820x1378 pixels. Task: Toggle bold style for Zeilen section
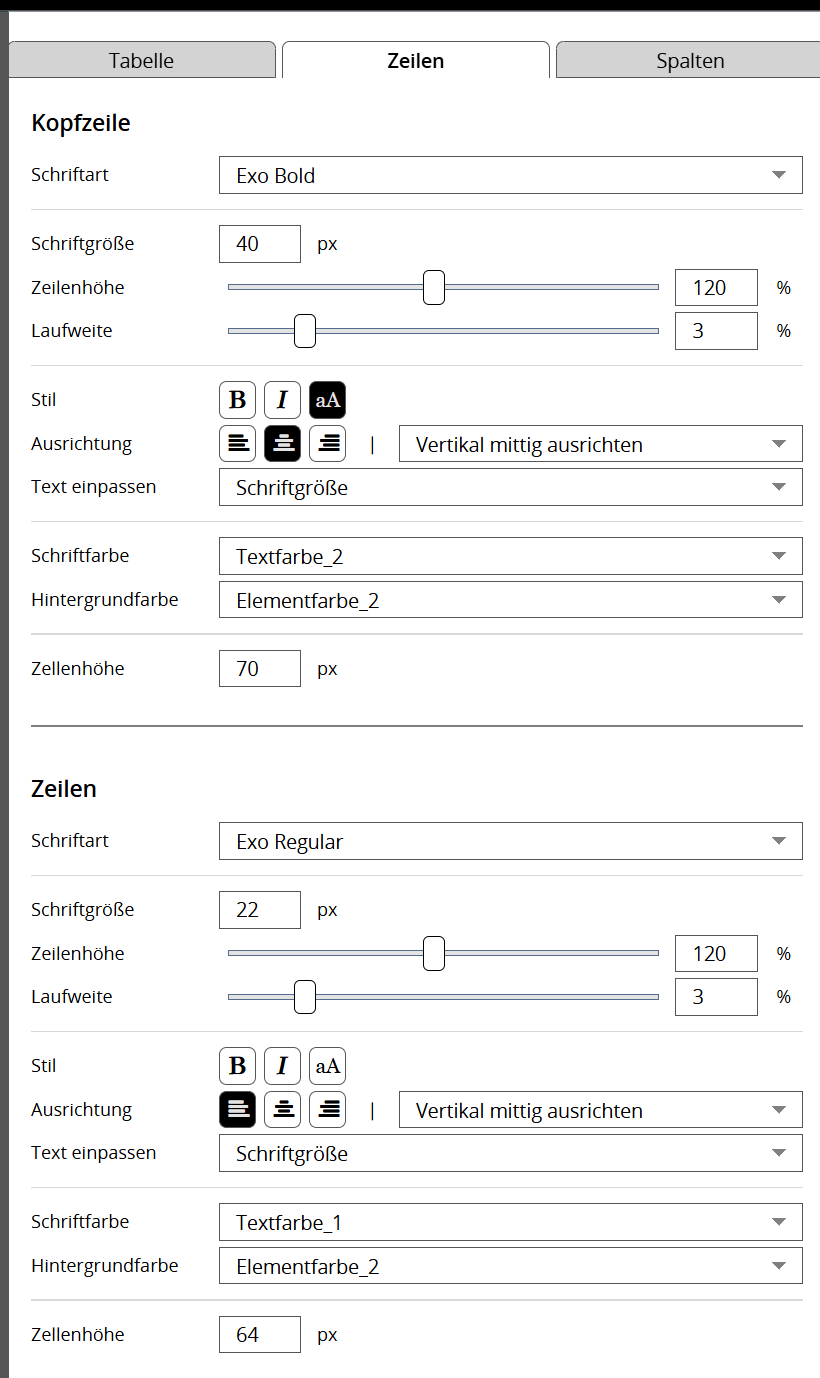coord(237,1066)
